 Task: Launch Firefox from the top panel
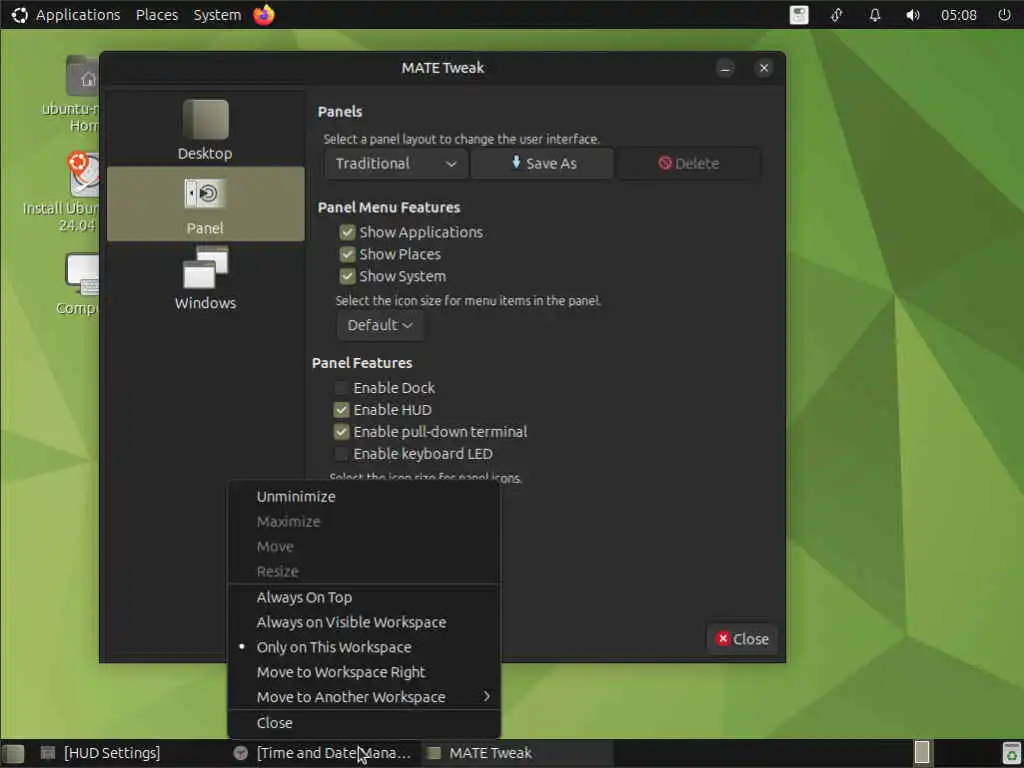pyautogui.click(x=264, y=14)
